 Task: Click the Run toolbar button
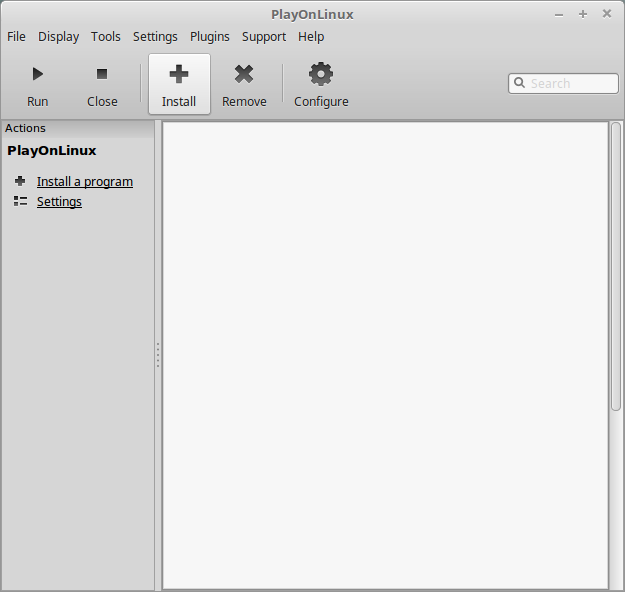pyautogui.click(x=37, y=85)
